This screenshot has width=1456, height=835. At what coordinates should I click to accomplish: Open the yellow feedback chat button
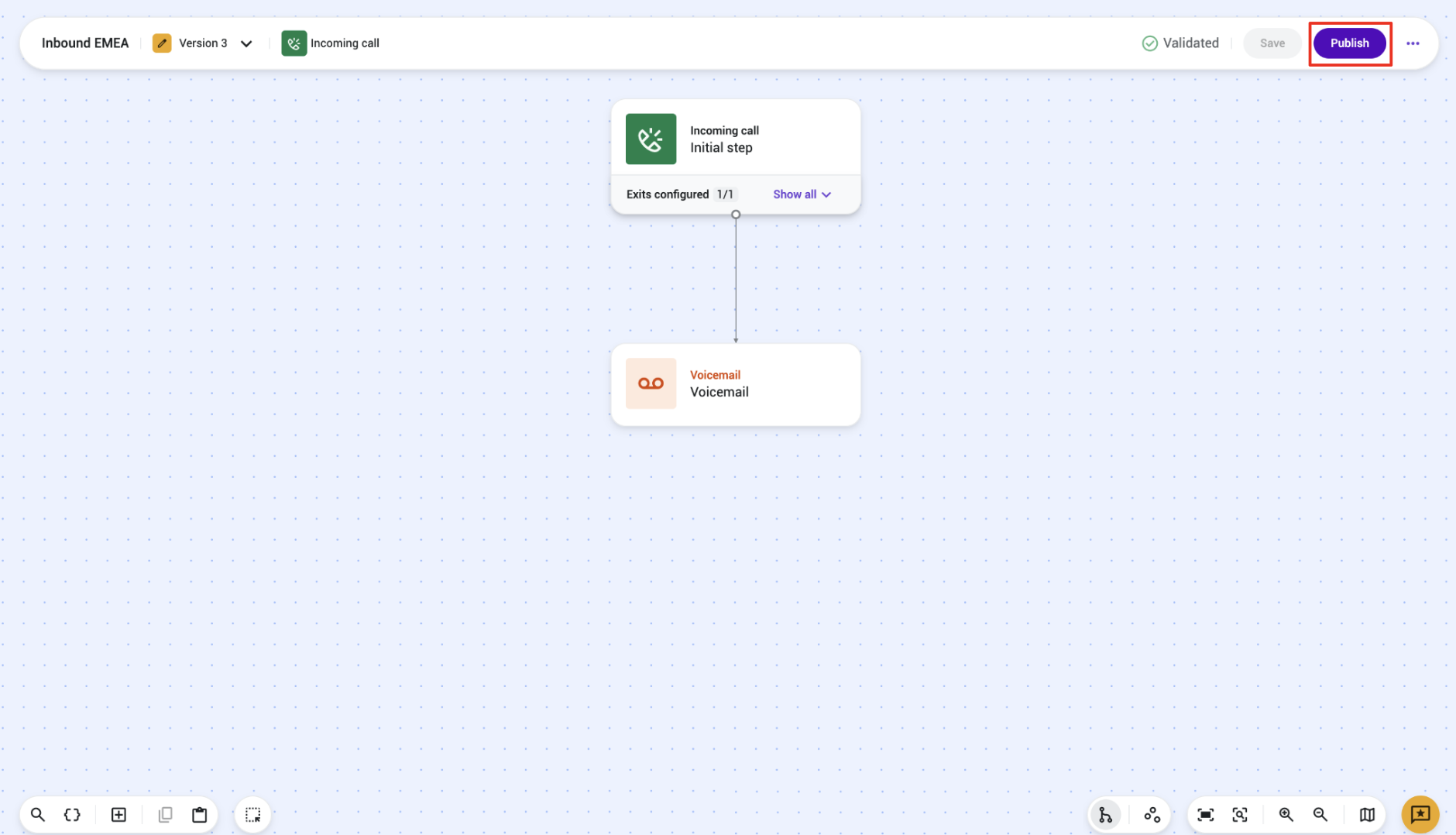point(1420,814)
